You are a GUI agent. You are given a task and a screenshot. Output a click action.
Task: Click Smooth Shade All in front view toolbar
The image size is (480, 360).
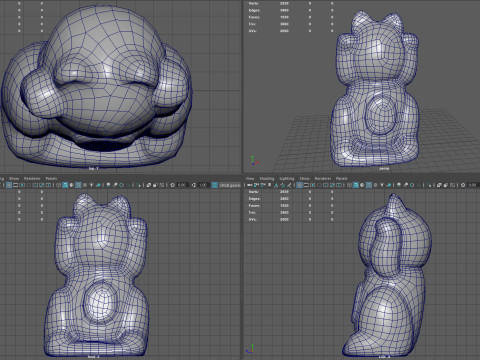point(65,185)
